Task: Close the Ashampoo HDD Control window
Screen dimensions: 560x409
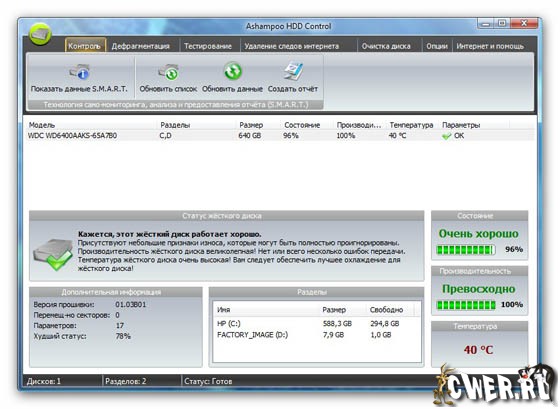Action: [x=524, y=24]
